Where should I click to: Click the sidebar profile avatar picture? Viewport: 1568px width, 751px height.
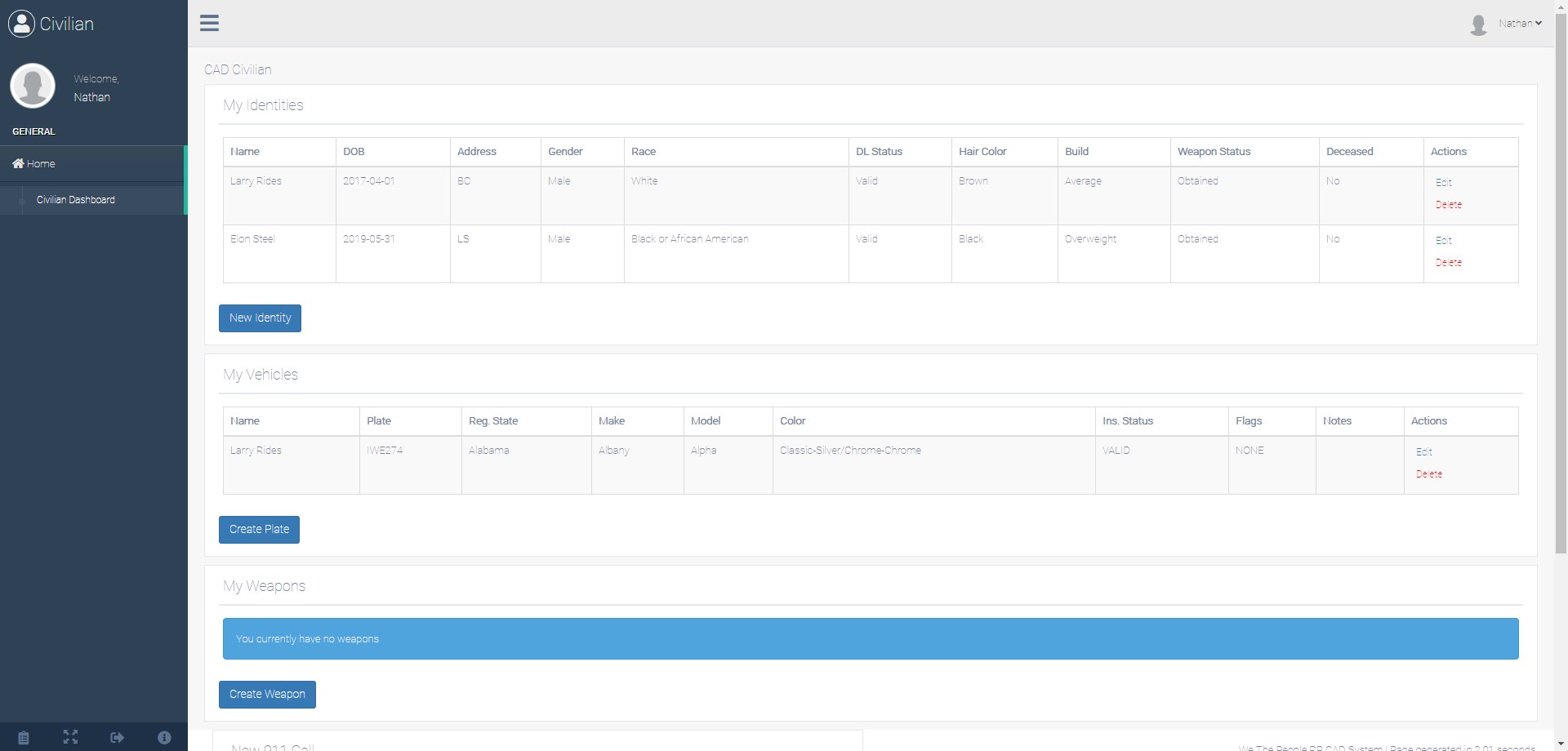[x=33, y=86]
